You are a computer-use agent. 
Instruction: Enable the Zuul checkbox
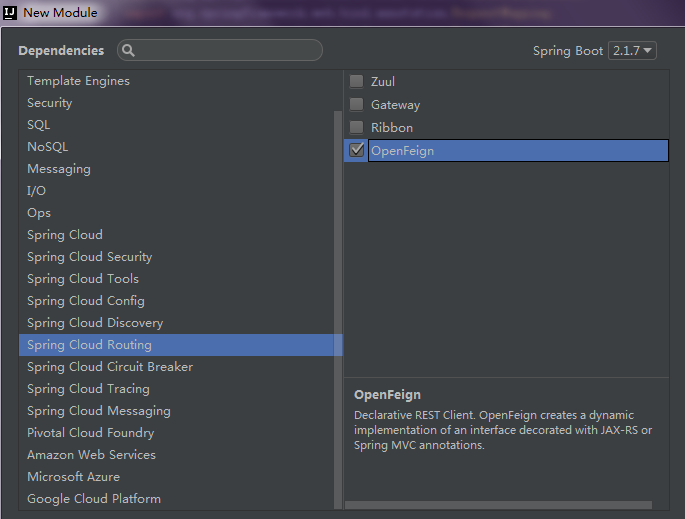click(x=356, y=81)
